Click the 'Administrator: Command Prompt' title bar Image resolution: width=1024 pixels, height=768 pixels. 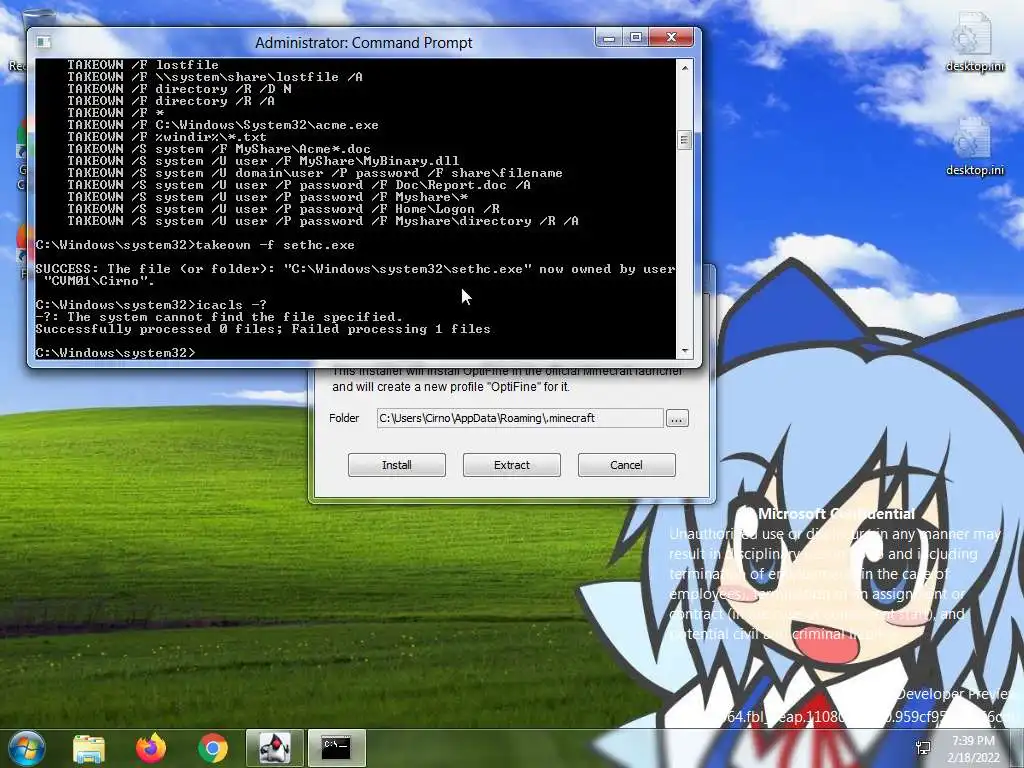click(x=363, y=43)
